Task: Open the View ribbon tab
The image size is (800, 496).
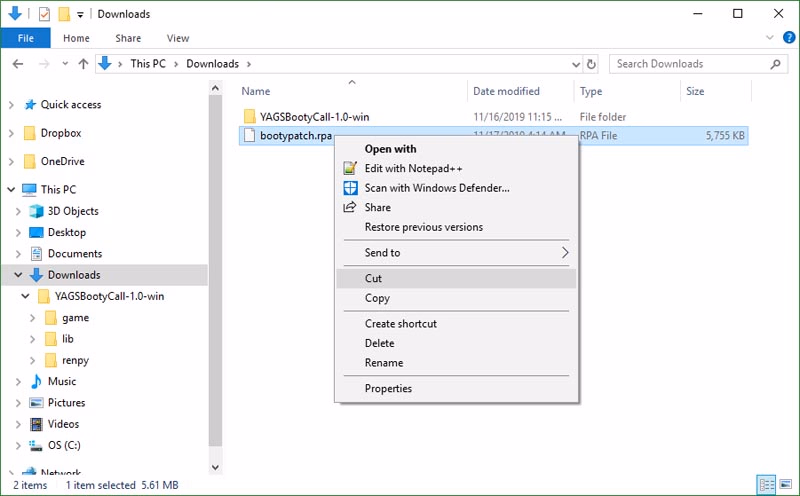Action: tap(178, 39)
